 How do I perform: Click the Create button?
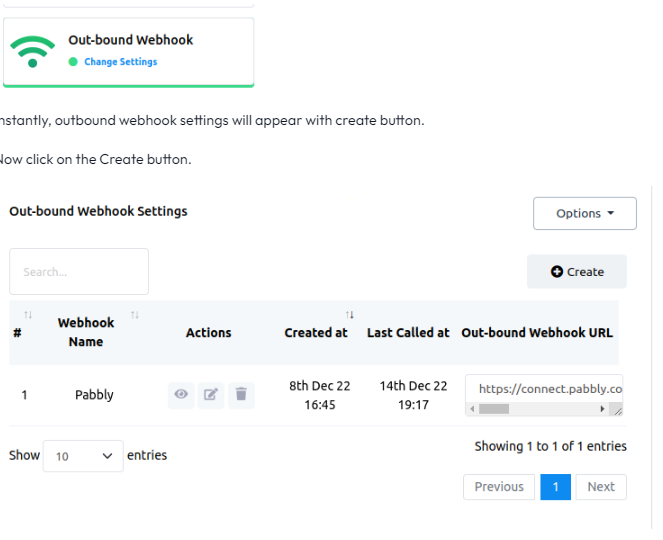pos(577,271)
